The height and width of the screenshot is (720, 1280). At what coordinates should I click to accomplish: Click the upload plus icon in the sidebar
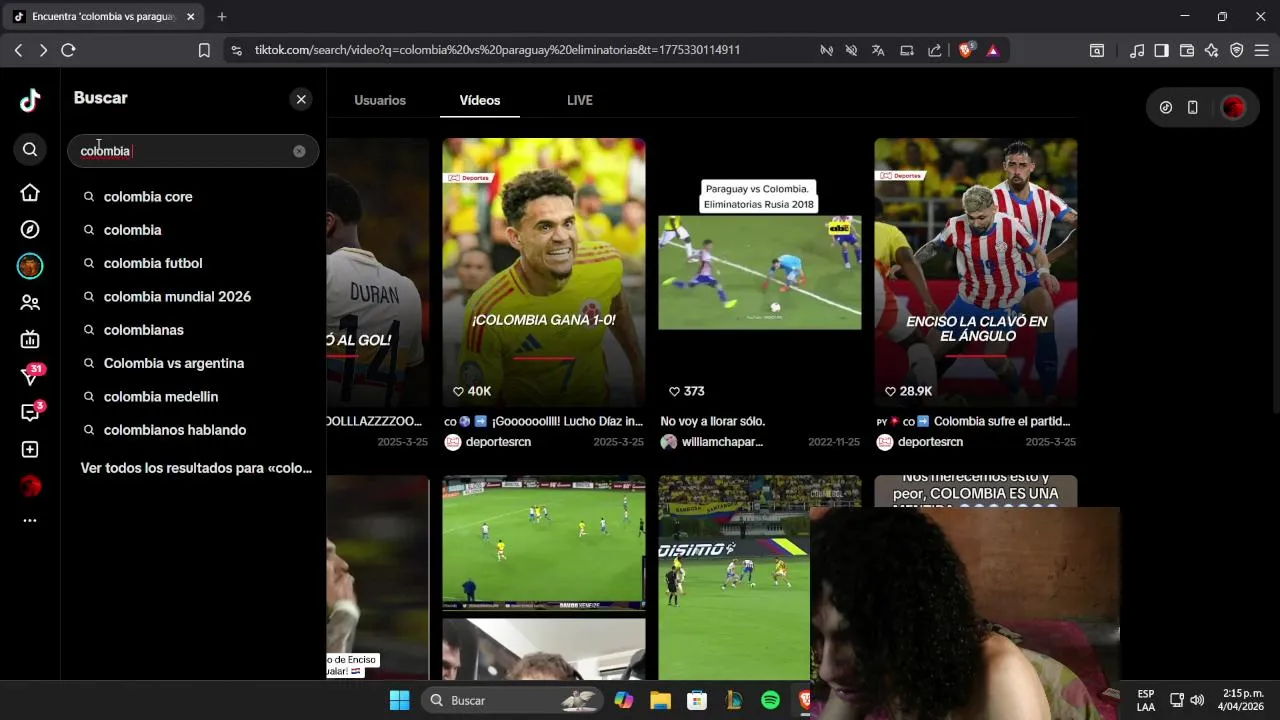[x=30, y=450]
